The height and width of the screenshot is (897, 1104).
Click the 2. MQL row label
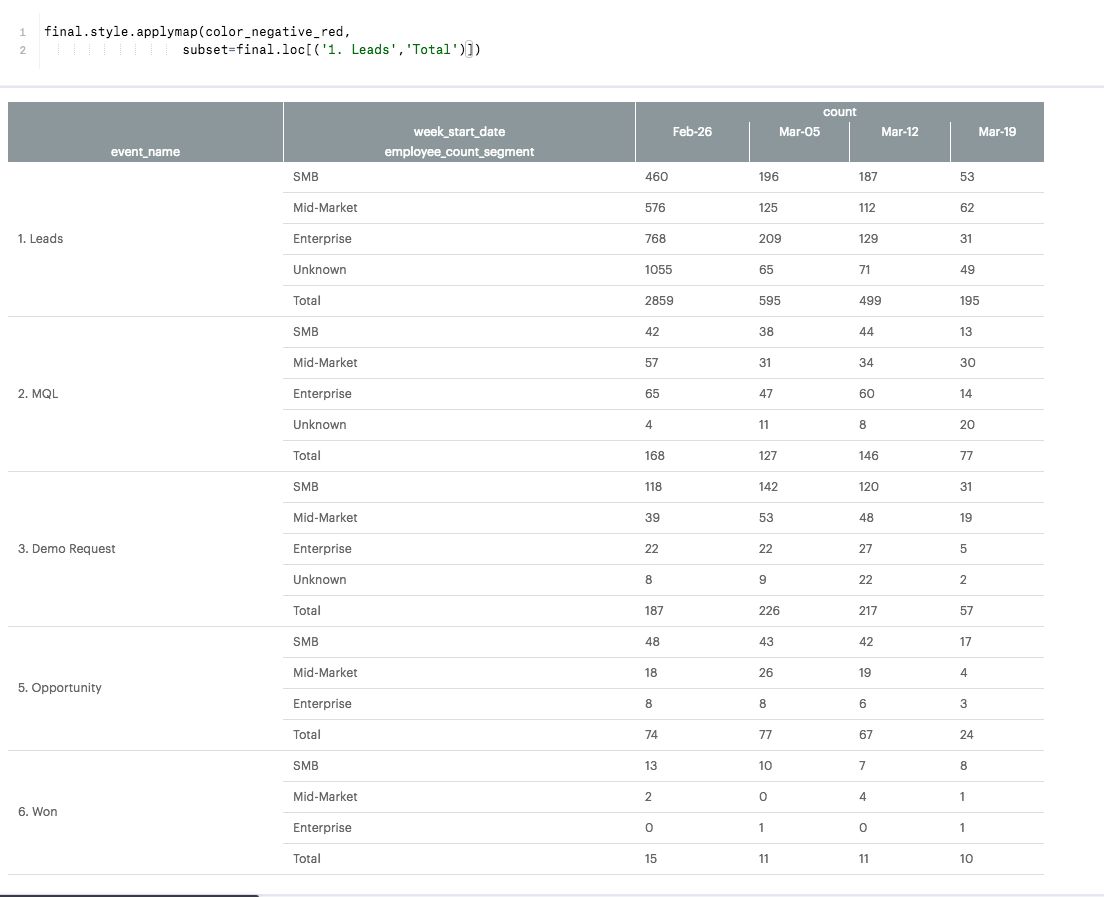pyautogui.click(x=38, y=394)
